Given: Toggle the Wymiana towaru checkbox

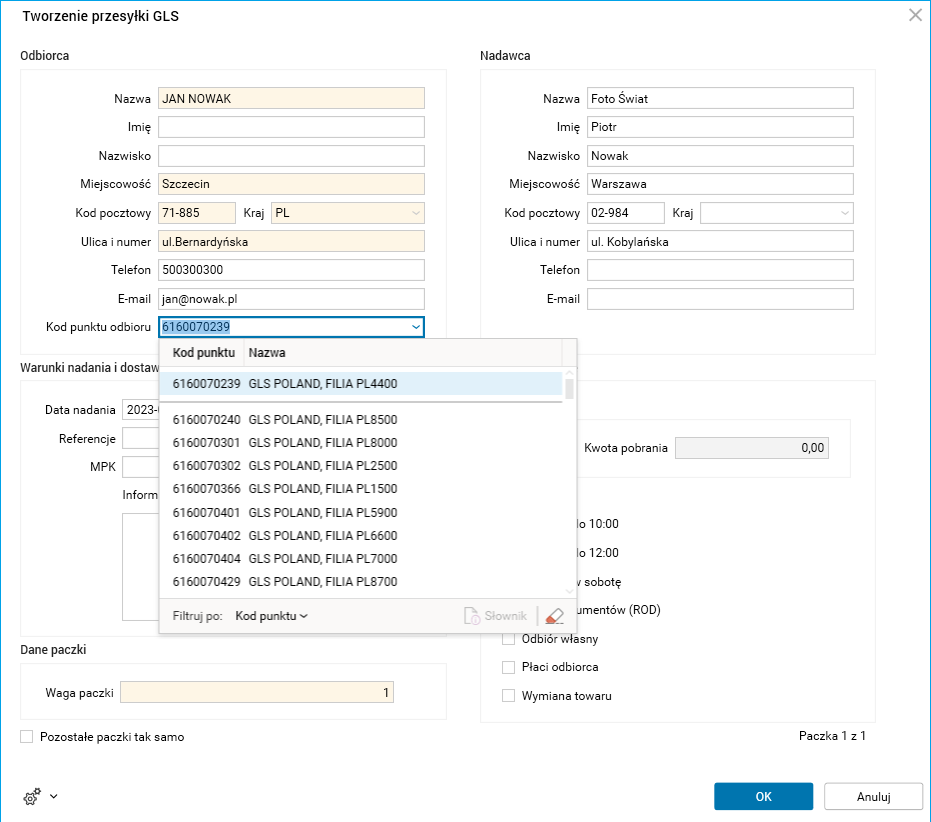Looking at the screenshot, I should click(509, 695).
